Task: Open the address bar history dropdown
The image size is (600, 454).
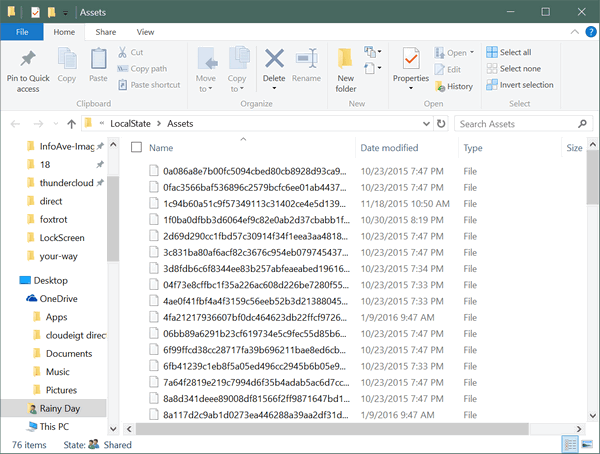Action: pos(426,124)
